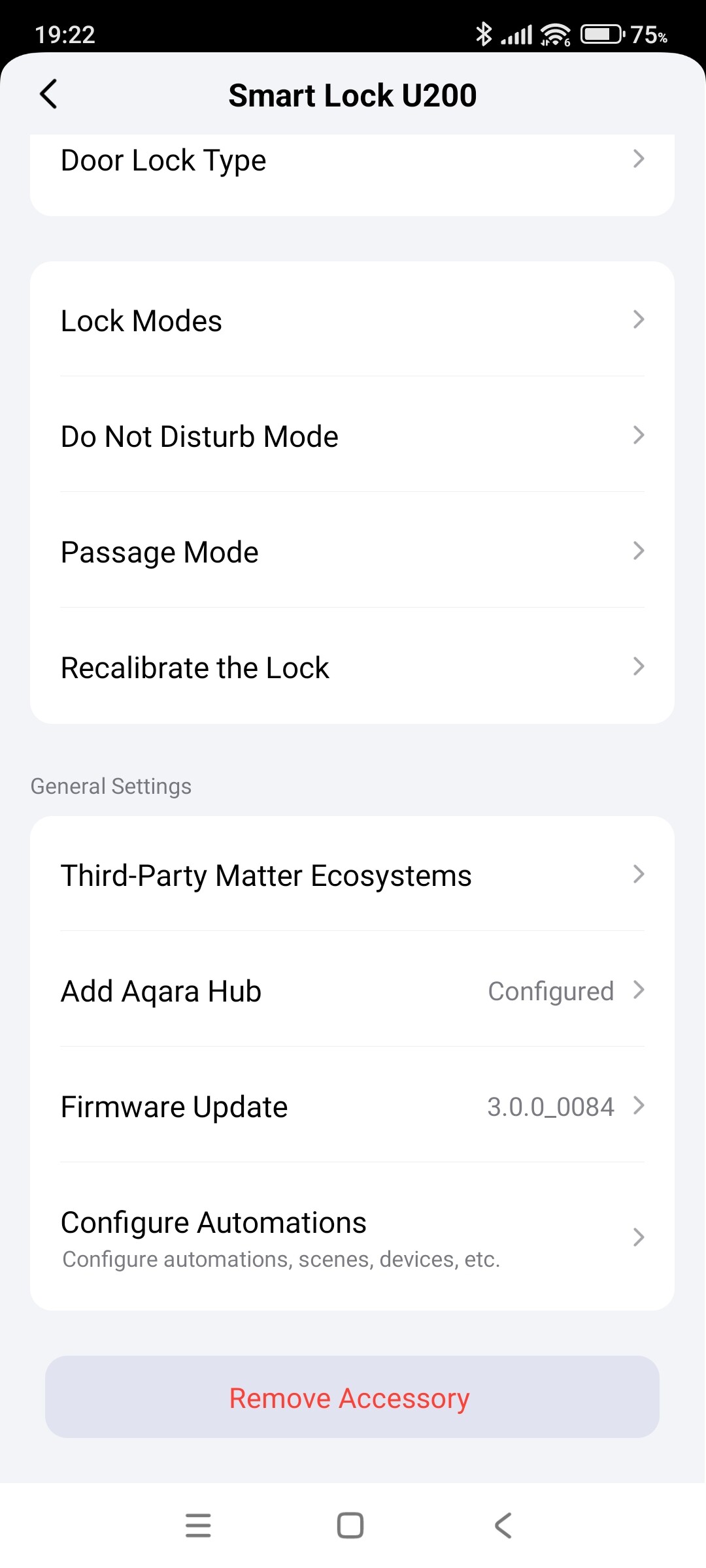Open Lock Modes chevron arrow
706x1568 pixels.
pyautogui.click(x=639, y=319)
